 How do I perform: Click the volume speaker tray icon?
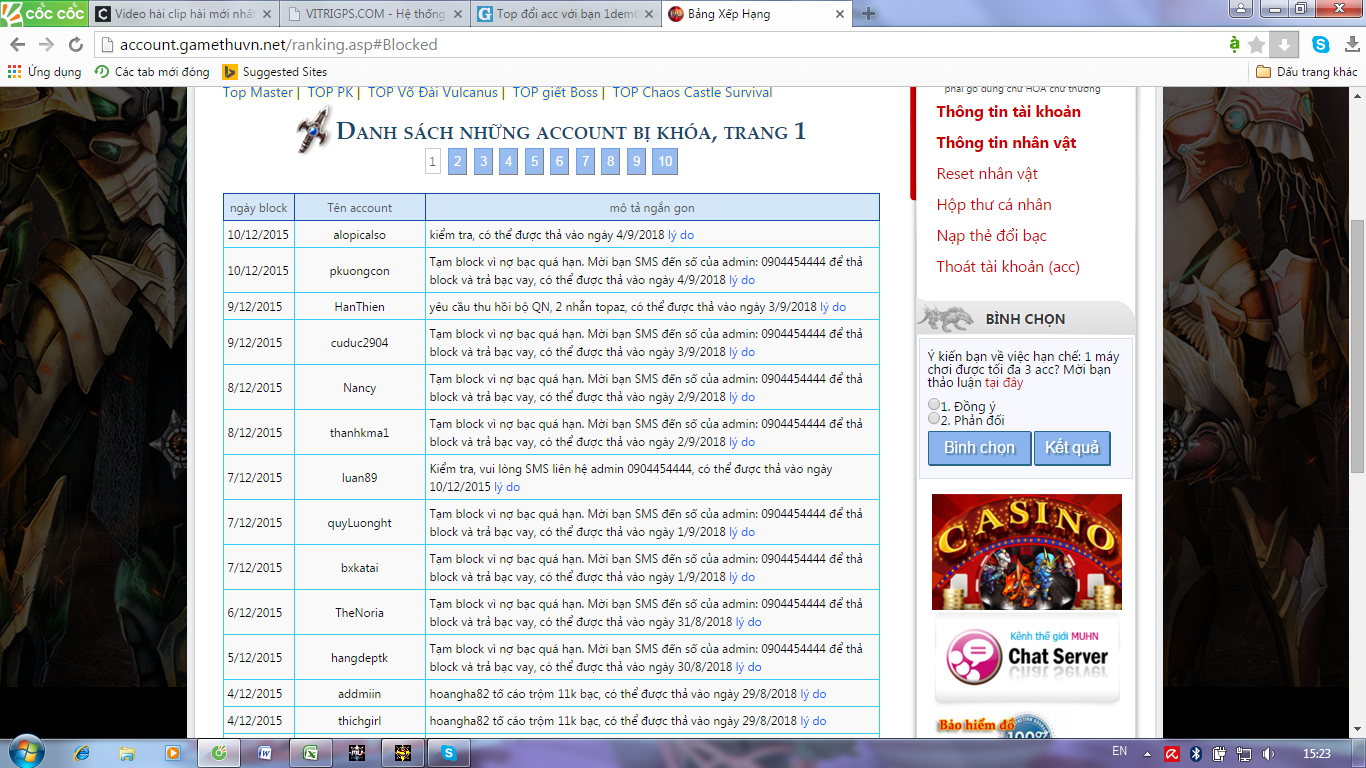[x=1268, y=752]
